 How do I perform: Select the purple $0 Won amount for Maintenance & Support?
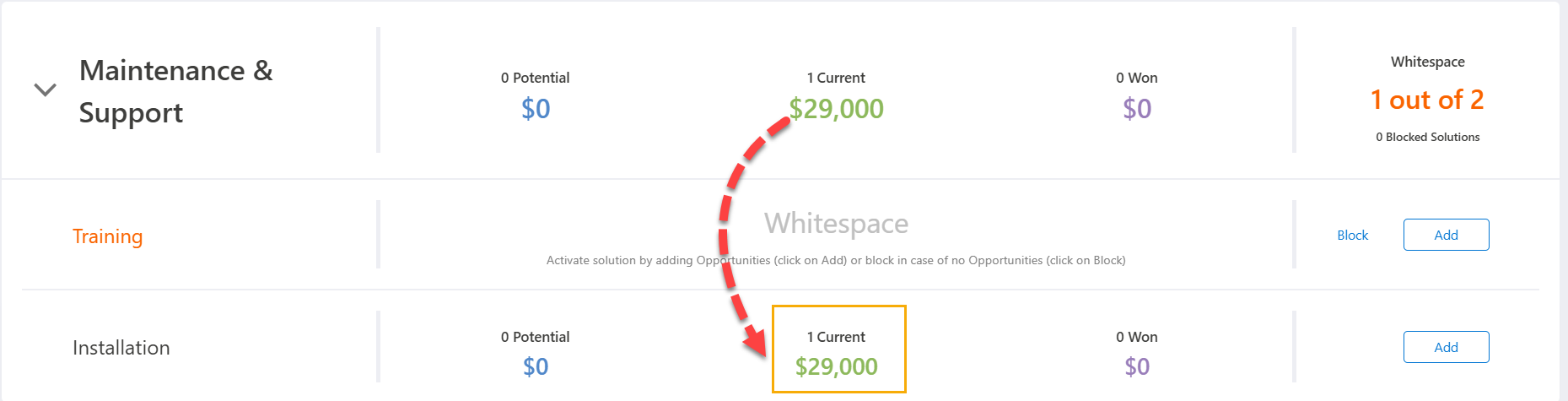point(1136,109)
